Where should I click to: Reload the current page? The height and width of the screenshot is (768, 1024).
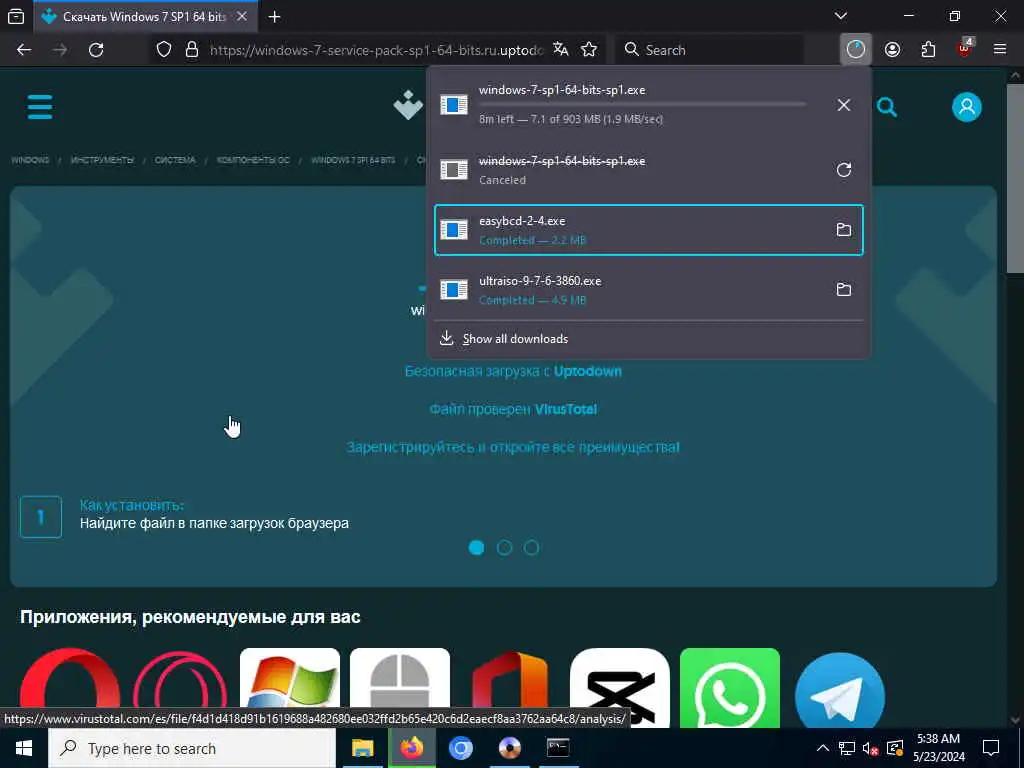point(96,50)
